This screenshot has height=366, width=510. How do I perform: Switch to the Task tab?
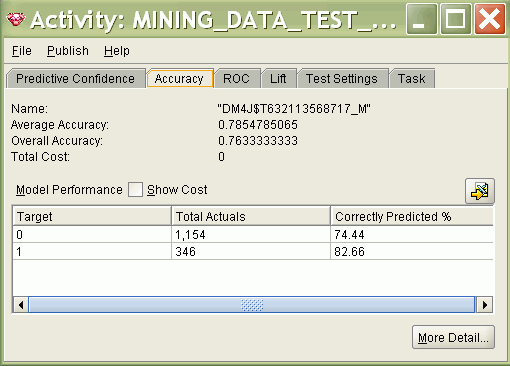coord(412,79)
